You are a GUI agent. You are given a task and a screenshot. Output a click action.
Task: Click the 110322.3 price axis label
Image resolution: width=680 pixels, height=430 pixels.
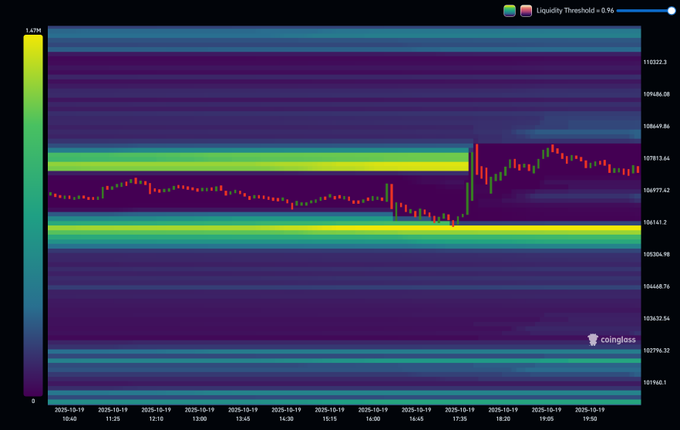pyautogui.click(x=656, y=62)
